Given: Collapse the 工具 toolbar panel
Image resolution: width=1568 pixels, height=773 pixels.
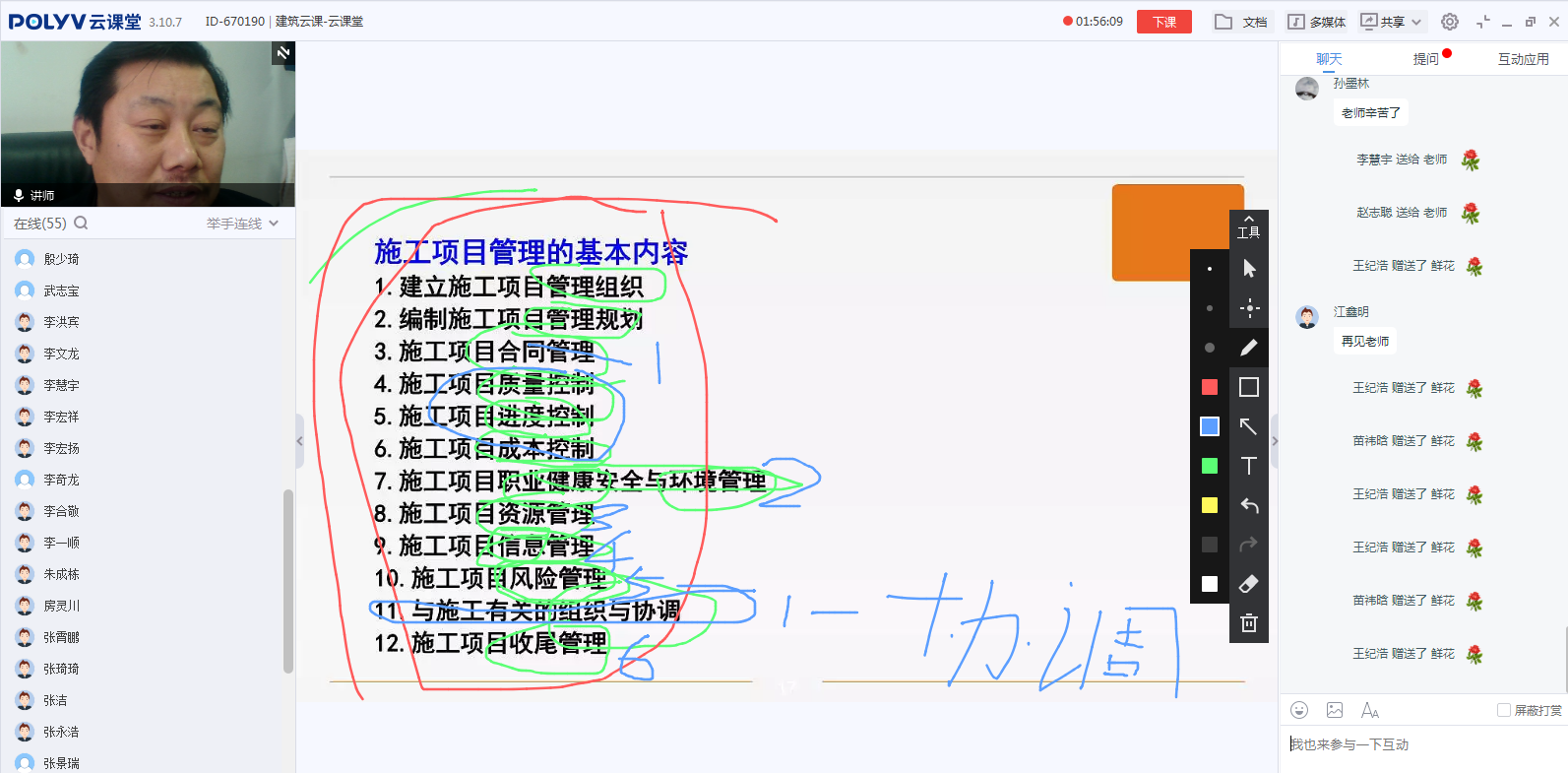Looking at the screenshot, I should point(1248,225).
